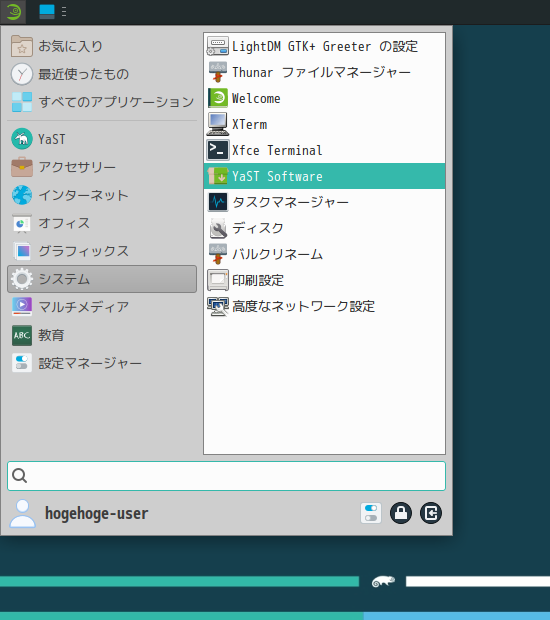Launch ディスク disks utility
550x620 pixels.
tap(325, 228)
